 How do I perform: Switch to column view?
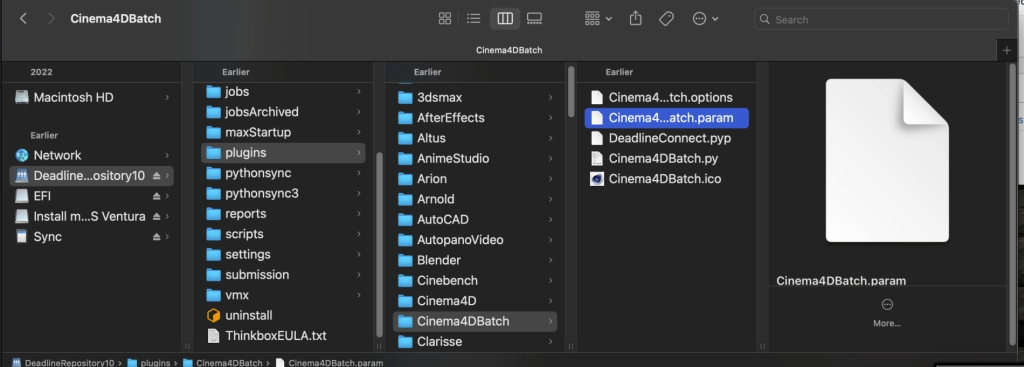[505, 19]
